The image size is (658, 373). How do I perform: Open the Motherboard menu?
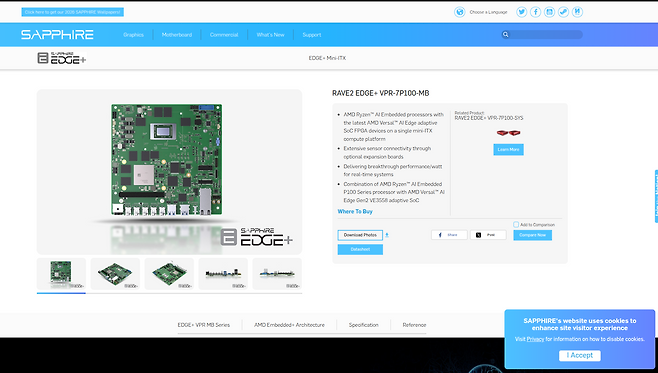click(177, 35)
